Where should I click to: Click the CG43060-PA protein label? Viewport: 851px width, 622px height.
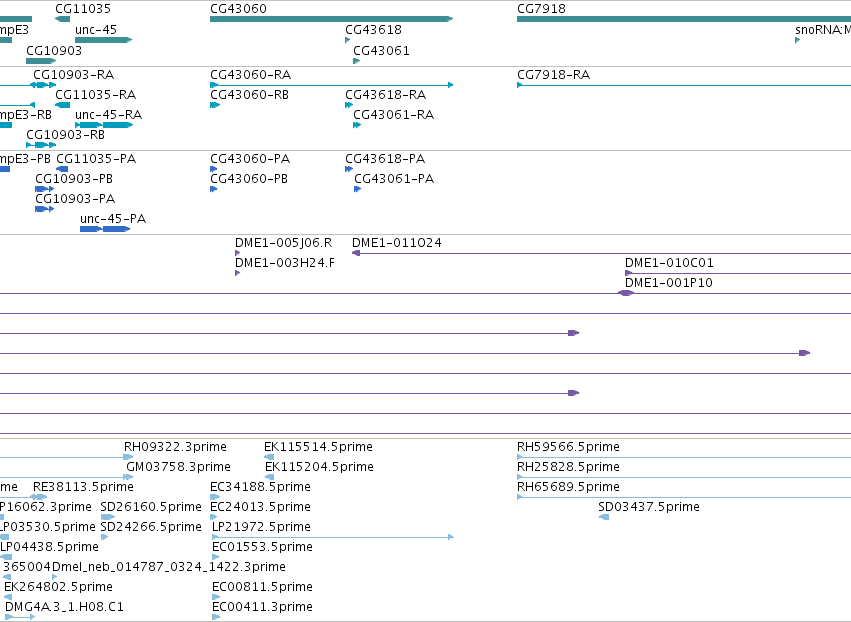pyautogui.click(x=250, y=158)
